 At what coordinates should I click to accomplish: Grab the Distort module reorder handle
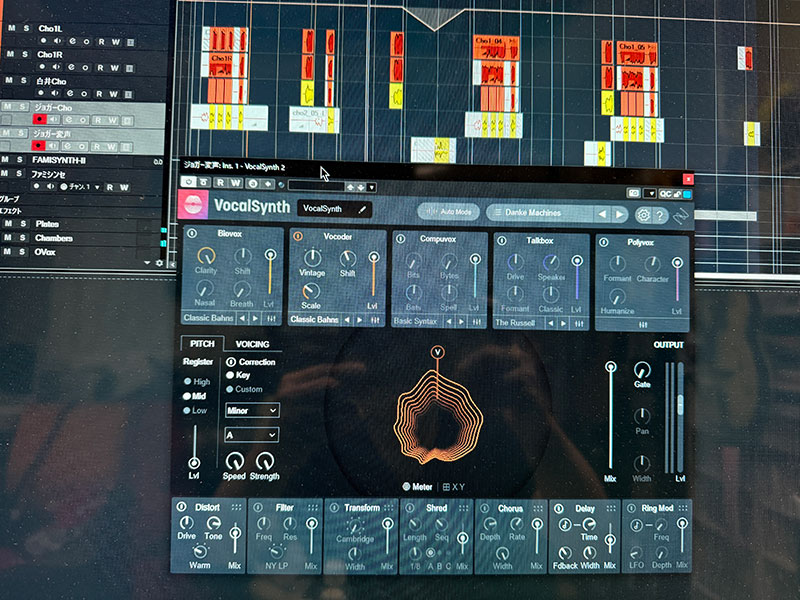(x=236, y=507)
